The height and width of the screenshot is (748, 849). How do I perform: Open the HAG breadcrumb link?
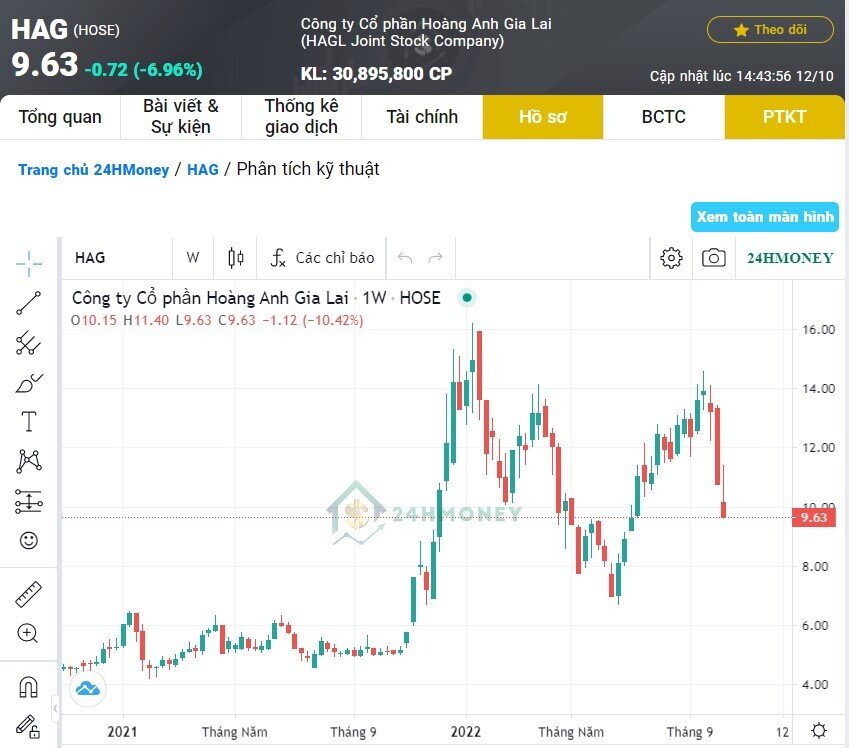click(203, 170)
